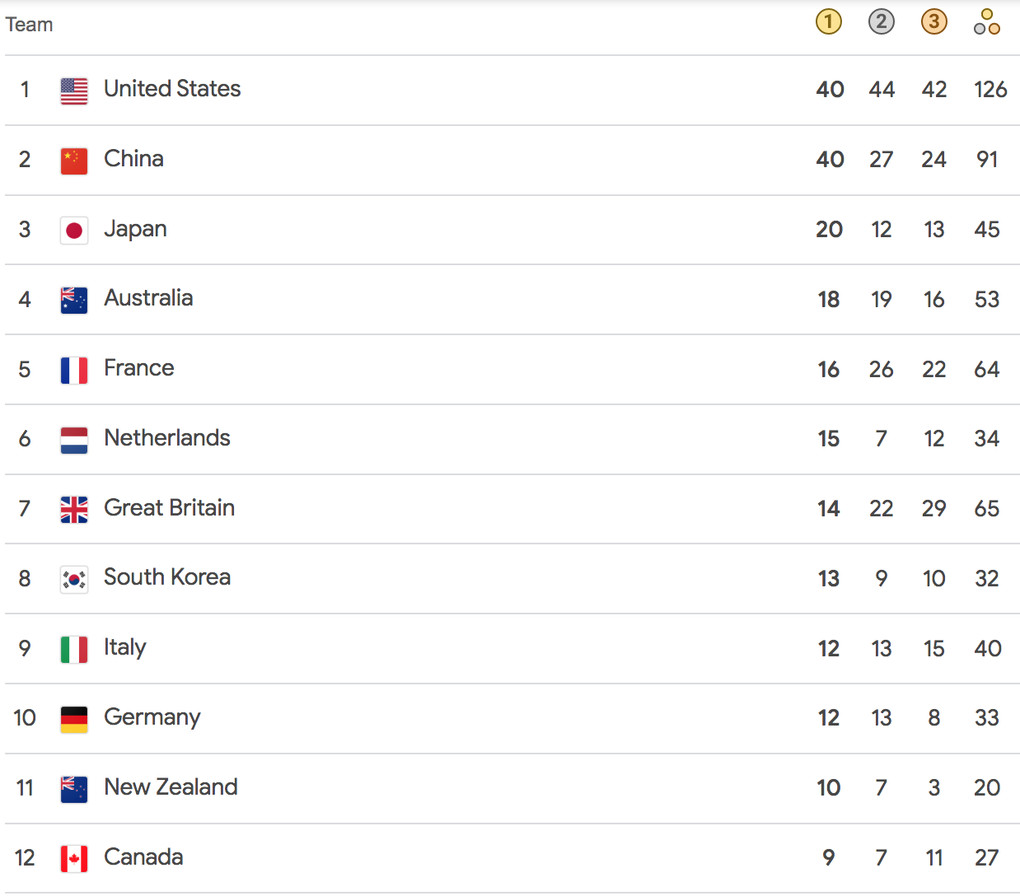Click the Germany flag icon
This screenshot has height=896, width=1020.
point(74,719)
